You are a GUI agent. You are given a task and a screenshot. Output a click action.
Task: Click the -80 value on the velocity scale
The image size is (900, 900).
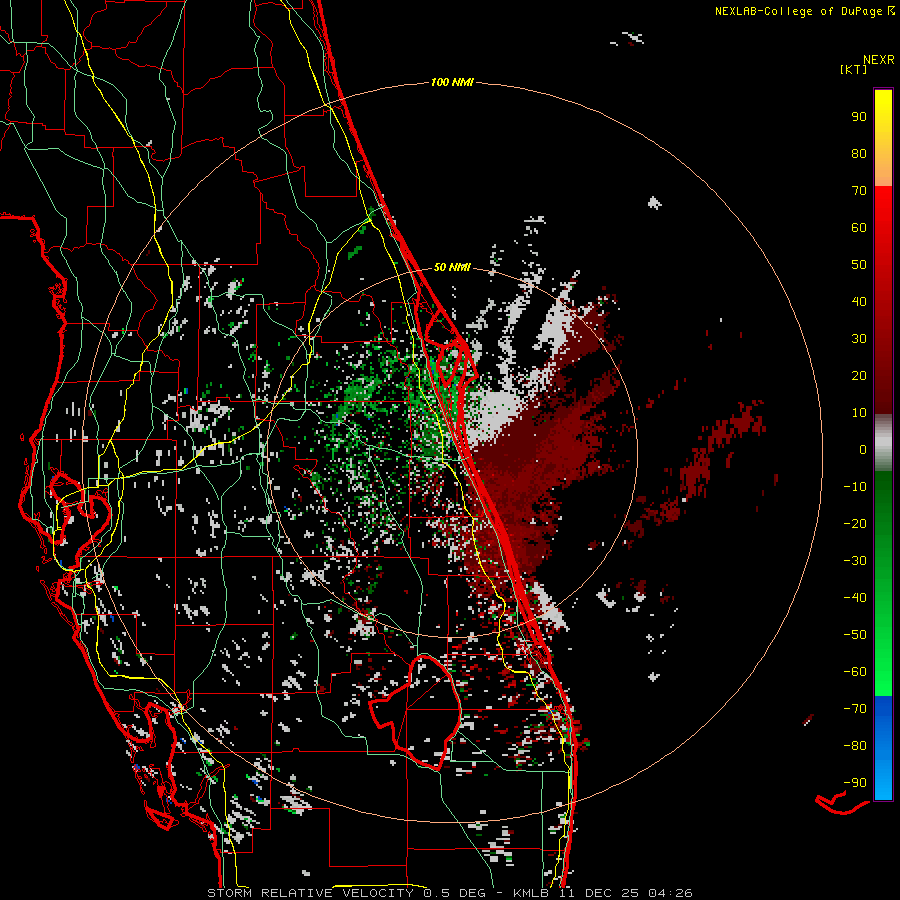pyautogui.click(x=855, y=746)
